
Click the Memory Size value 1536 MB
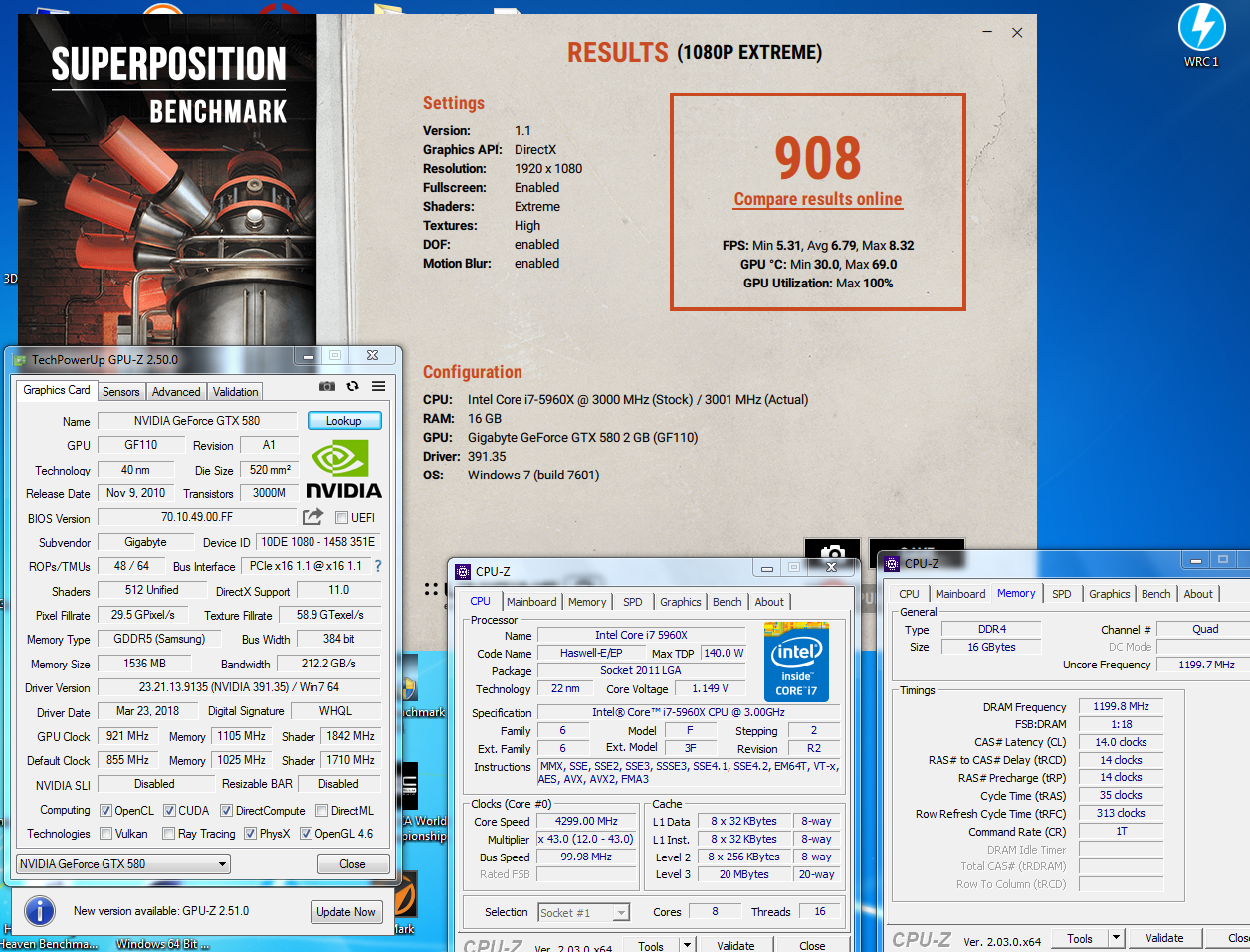pyautogui.click(x=145, y=664)
